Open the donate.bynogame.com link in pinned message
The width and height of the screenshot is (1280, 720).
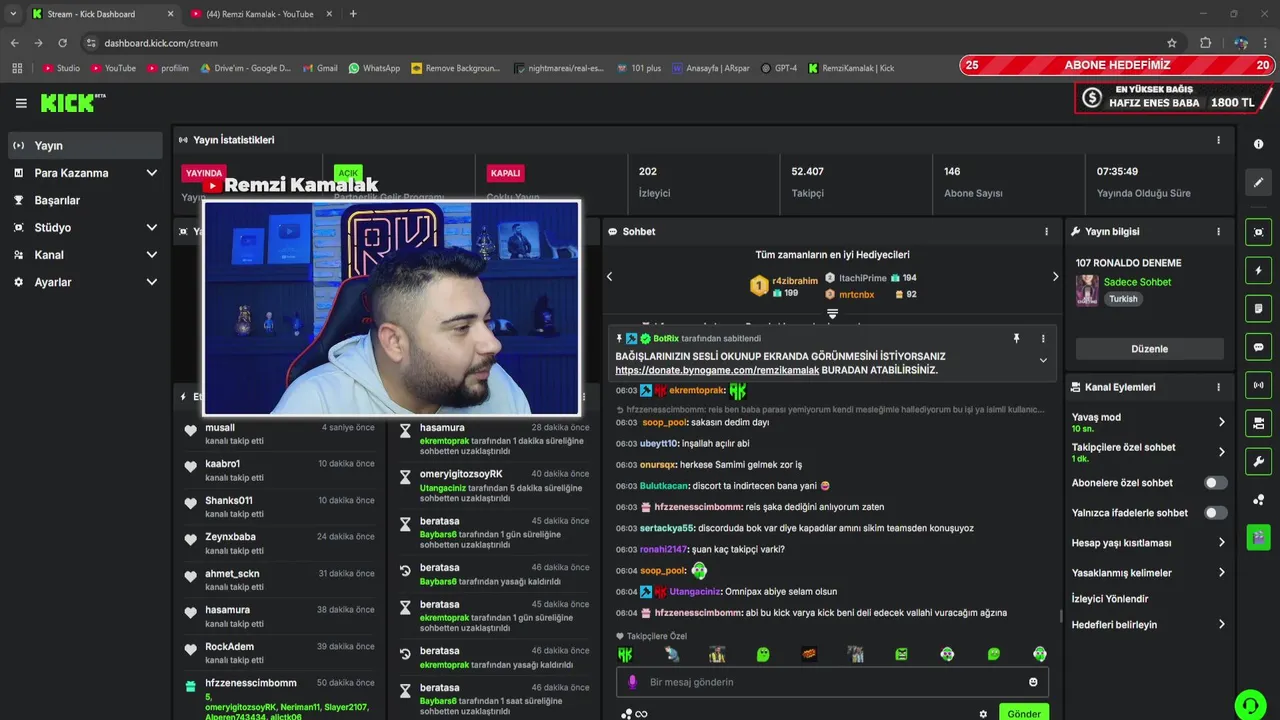pyautogui.click(x=717, y=370)
